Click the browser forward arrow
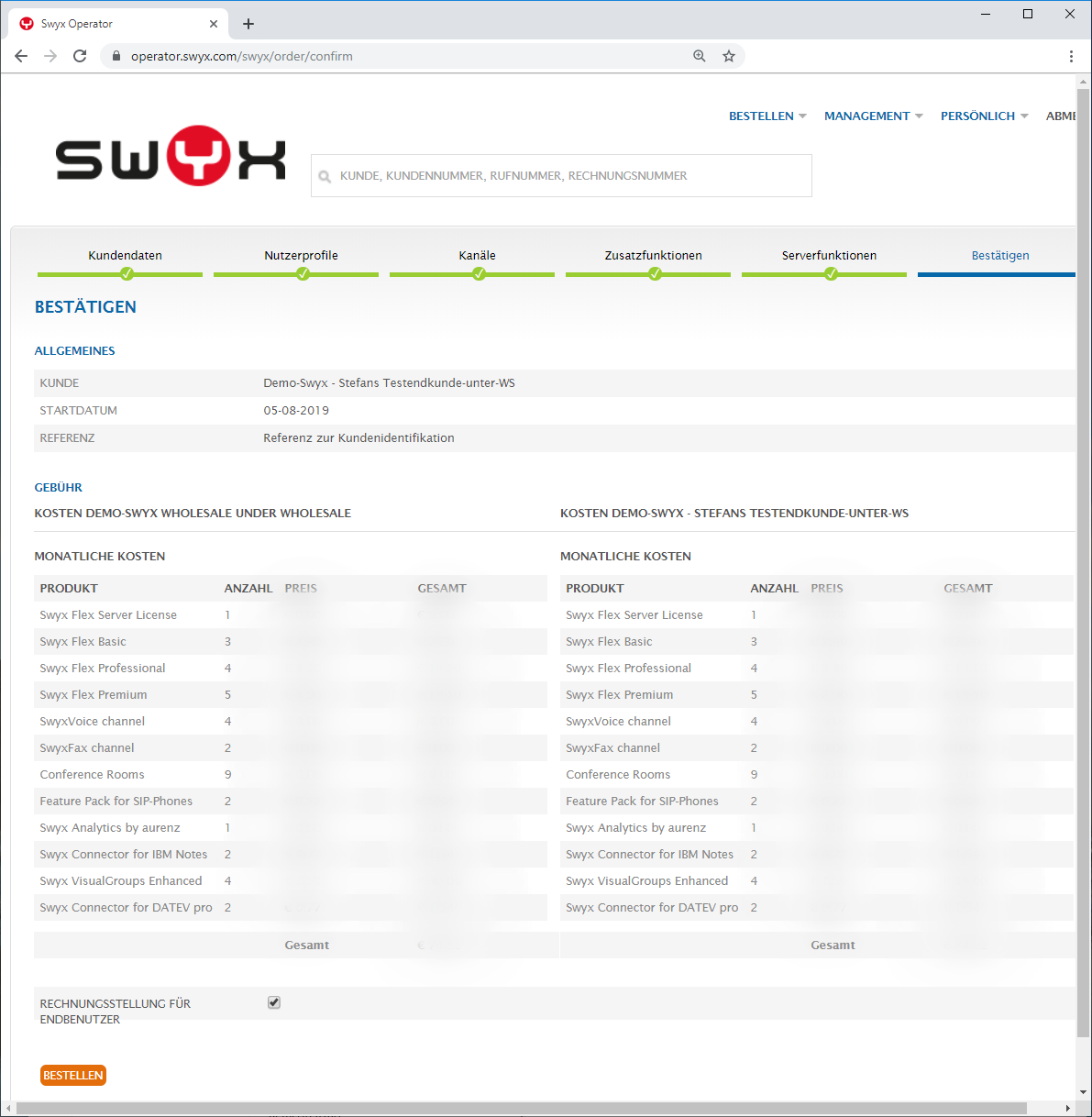The width and height of the screenshot is (1092, 1117). click(x=50, y=56)
